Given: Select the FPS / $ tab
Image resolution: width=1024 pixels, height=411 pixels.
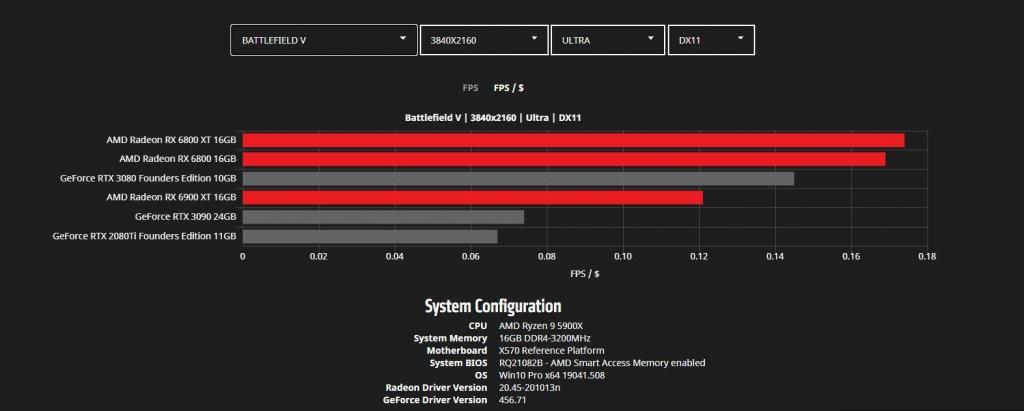Looking at the screenshot, I should 511,88.
